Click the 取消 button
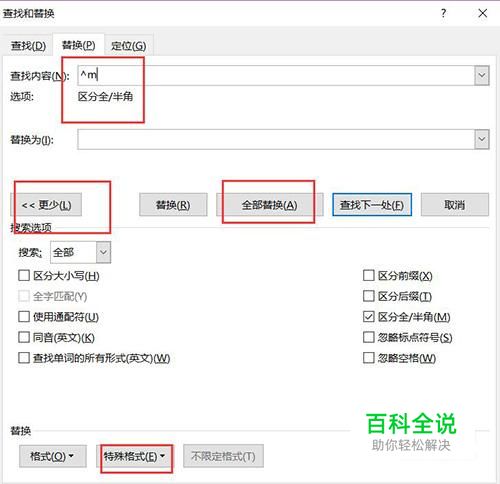500x484 pixels. click(455, 205)
